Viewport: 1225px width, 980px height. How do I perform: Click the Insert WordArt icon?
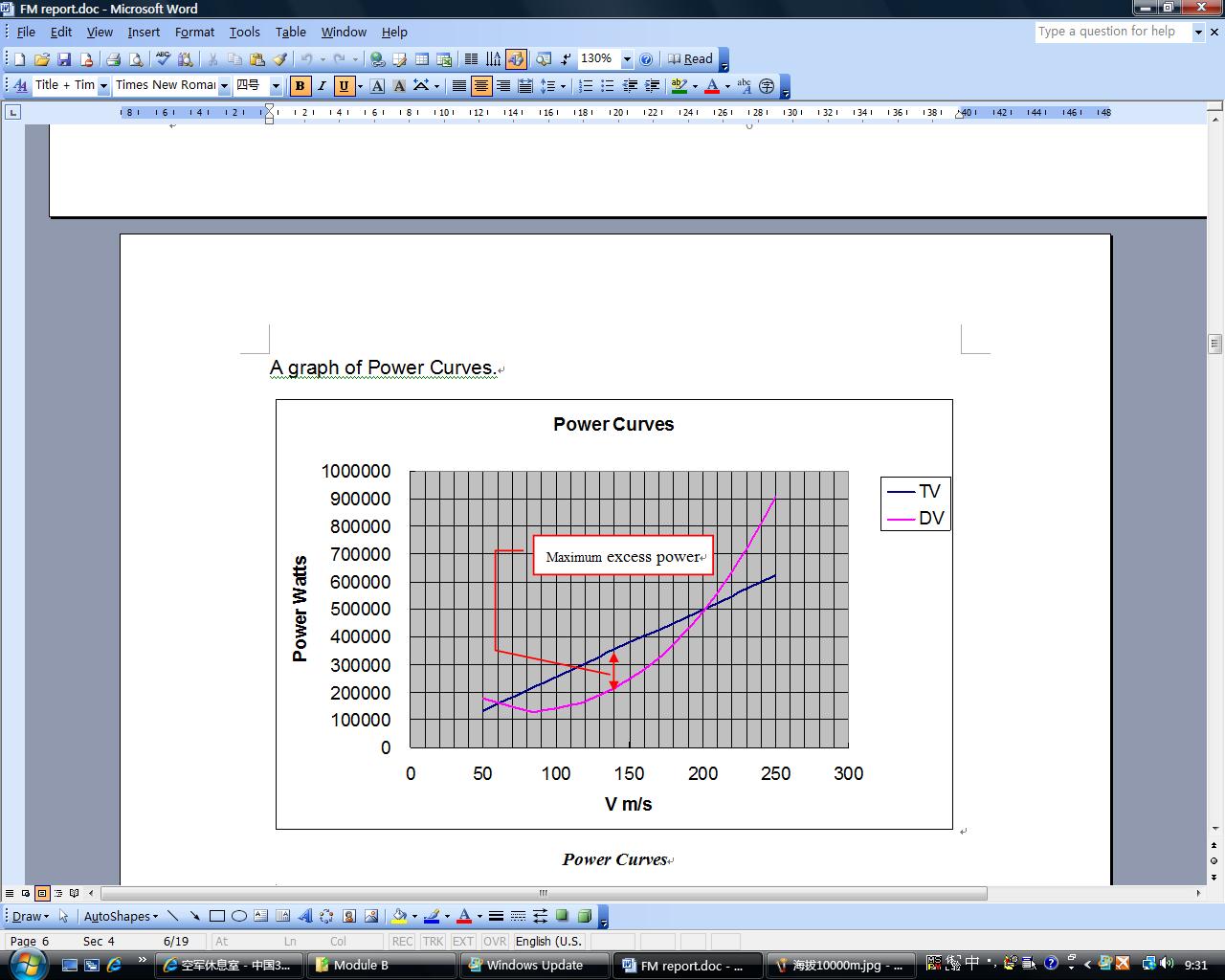tap(305, 916)
